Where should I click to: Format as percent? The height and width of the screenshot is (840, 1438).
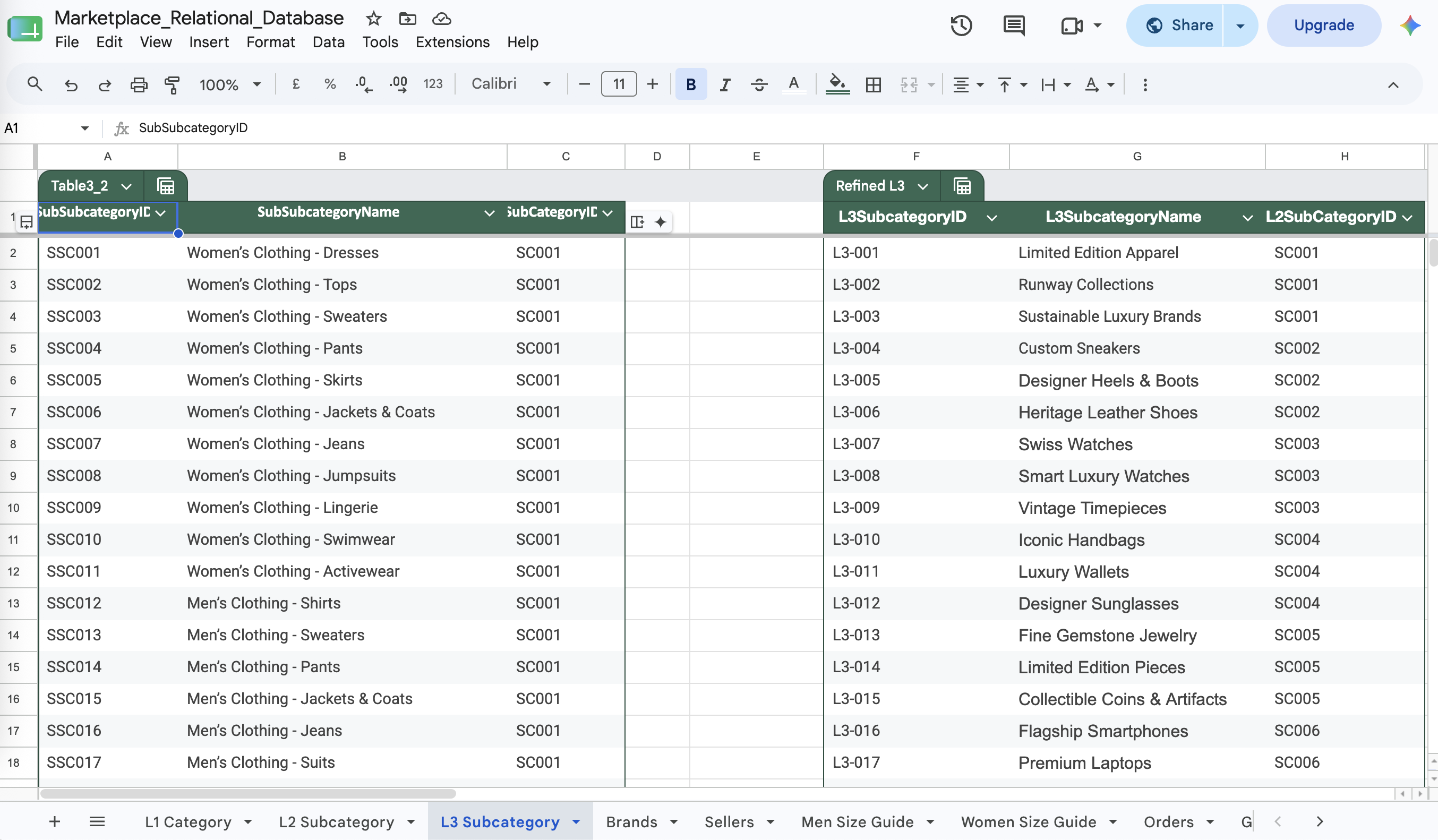point(330,84)
